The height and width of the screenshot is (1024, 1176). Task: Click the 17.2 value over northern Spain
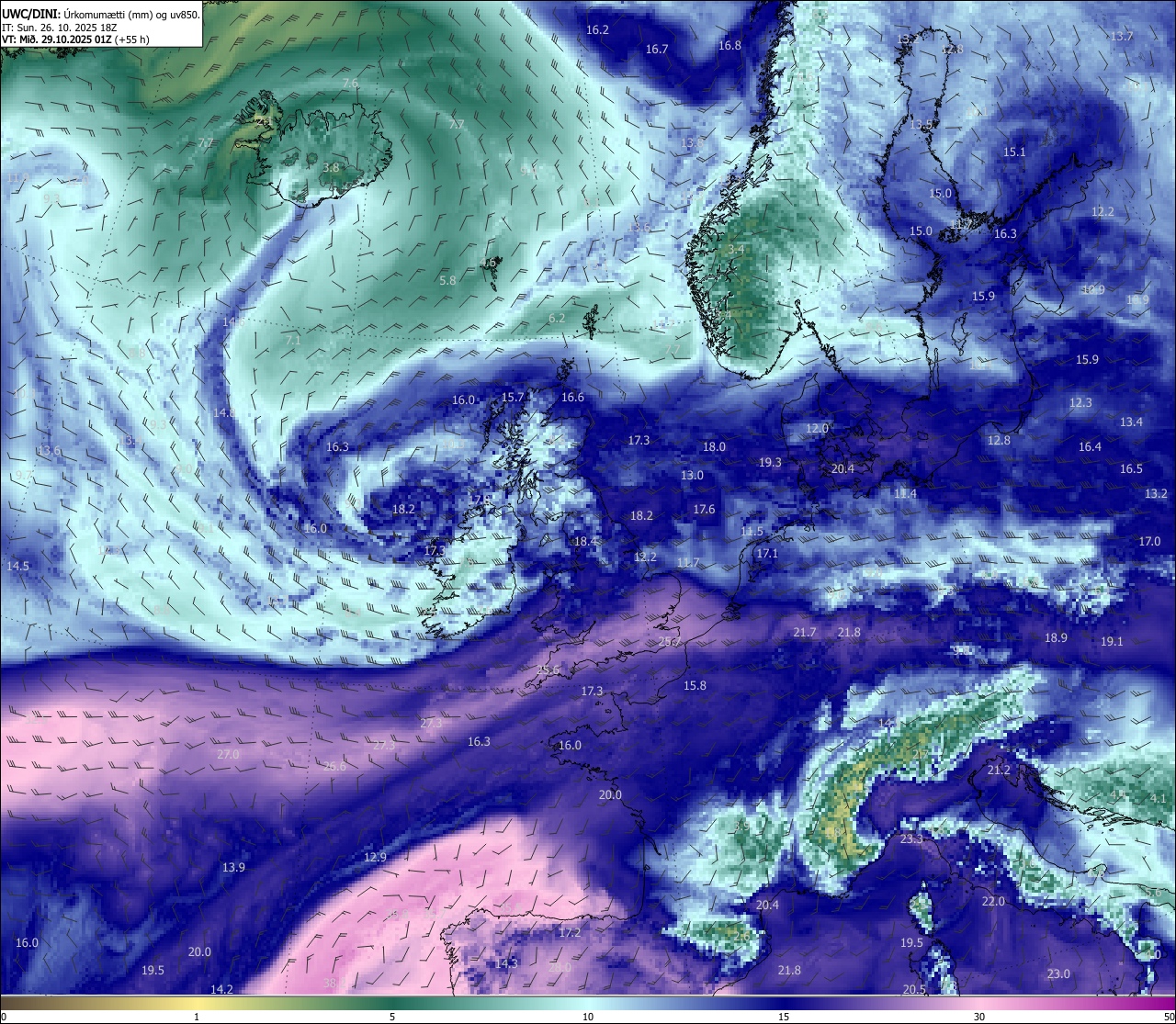(570, 933)
